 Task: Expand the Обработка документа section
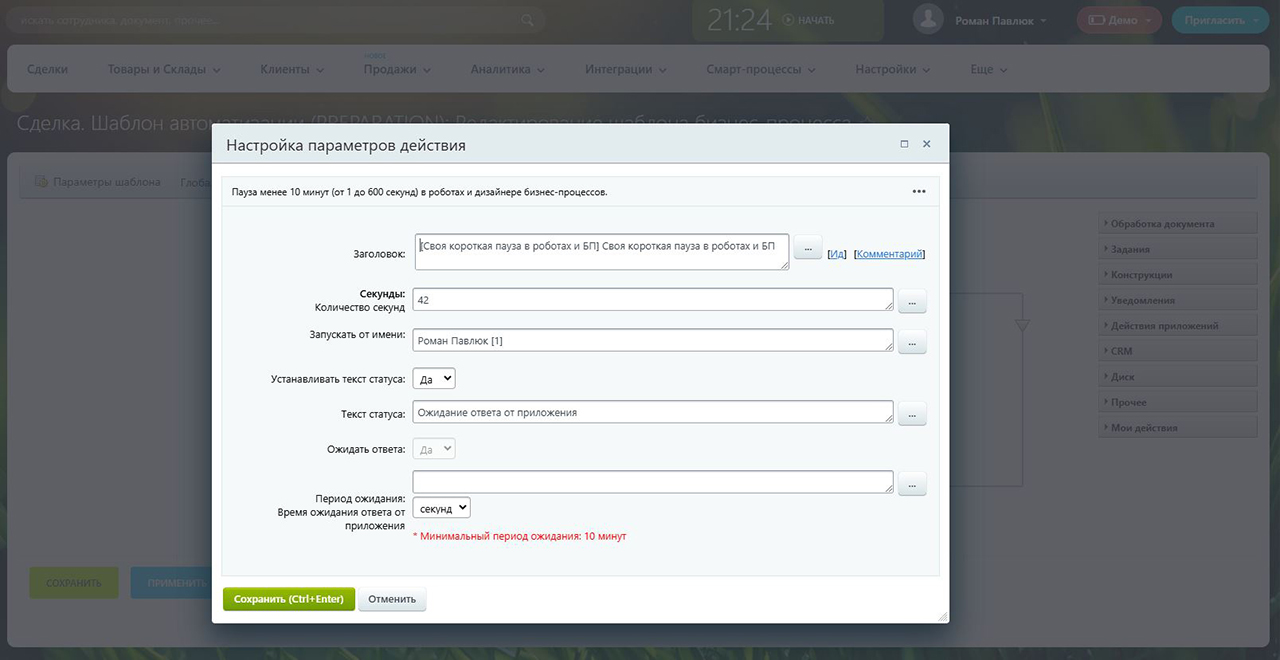pyautogui.click(x=1176, y=224)
